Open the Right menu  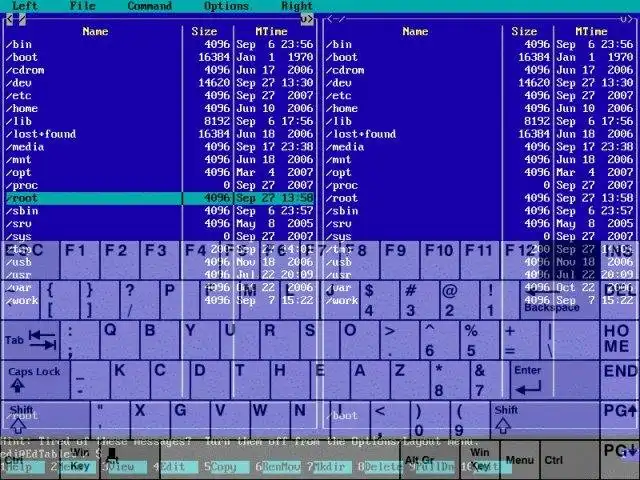(x=297, y=6)
